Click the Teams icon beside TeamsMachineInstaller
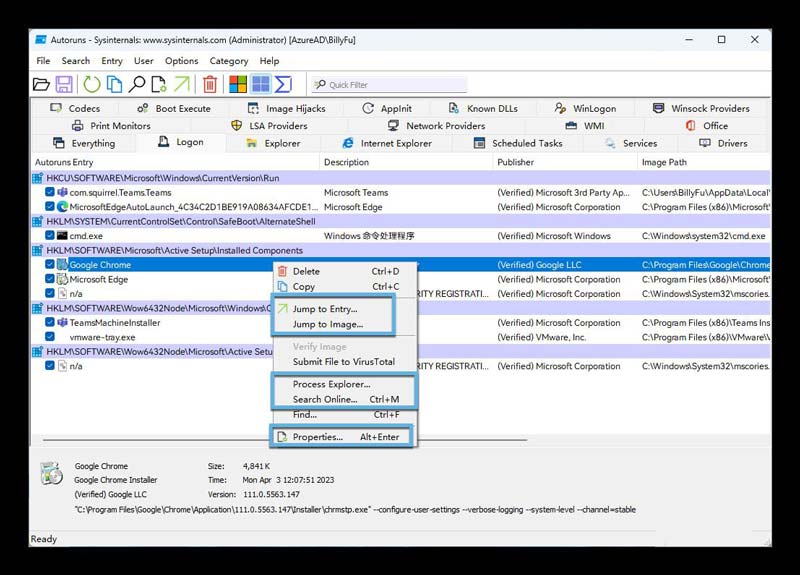Screen dimensions: 800x575 tap(62, 322)
